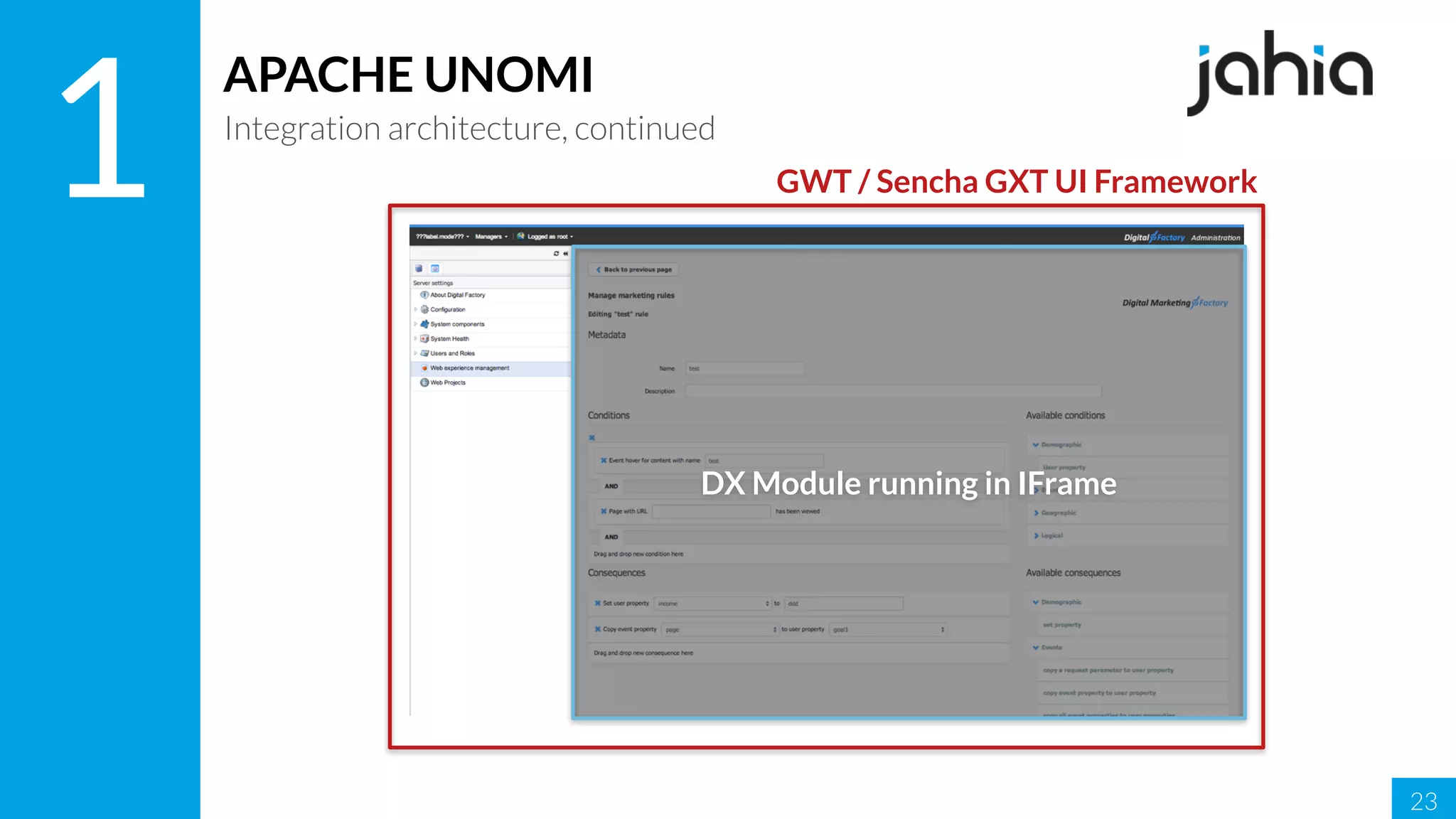Click User property under Available conditions
1456x819 pixels.
(x=1064, y=468)
